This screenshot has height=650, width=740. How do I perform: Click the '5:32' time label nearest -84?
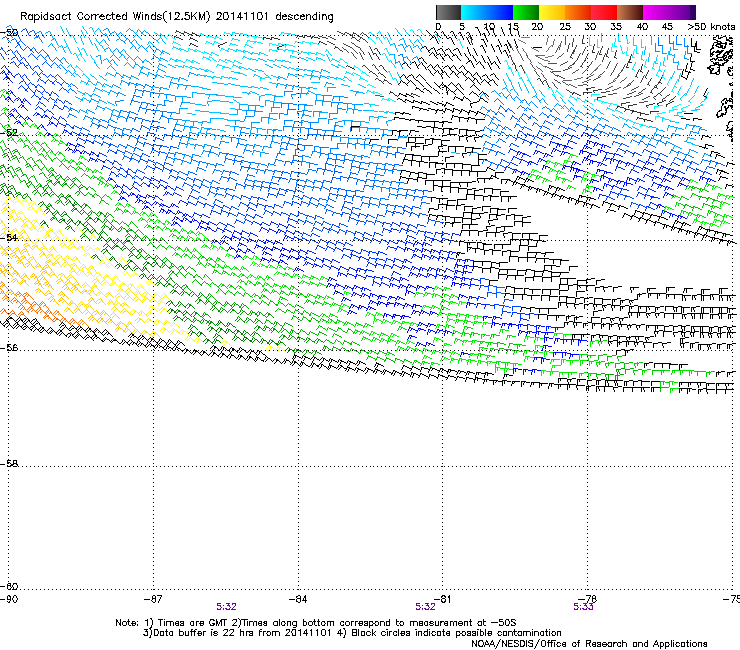click(x=227, y=607)
